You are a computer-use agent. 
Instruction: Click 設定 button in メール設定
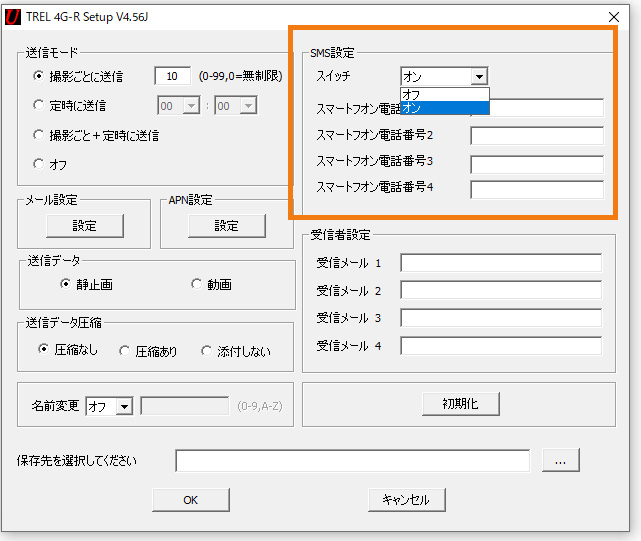(85, 226)
